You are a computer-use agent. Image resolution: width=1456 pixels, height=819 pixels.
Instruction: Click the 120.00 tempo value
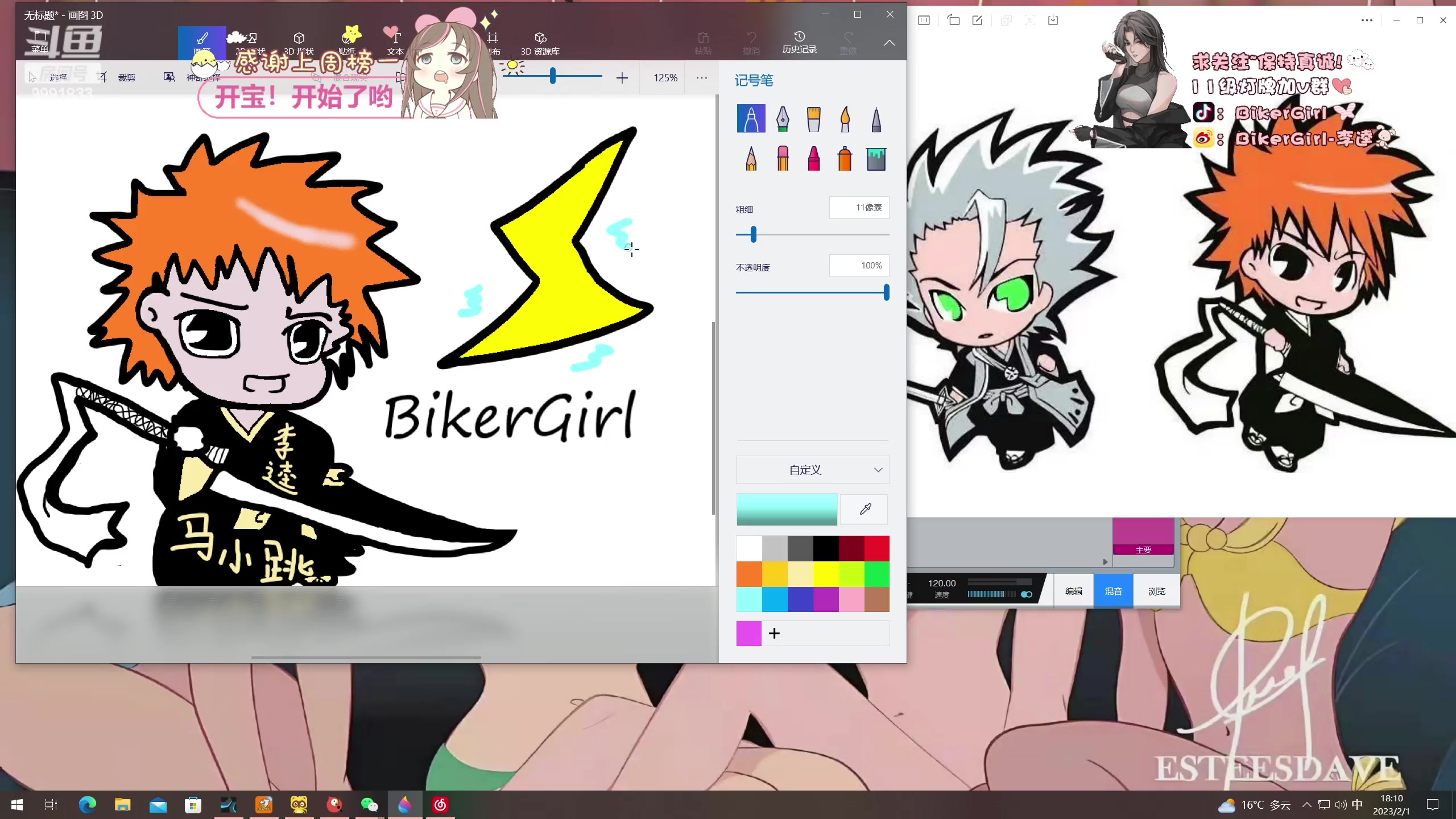(942, 583)
